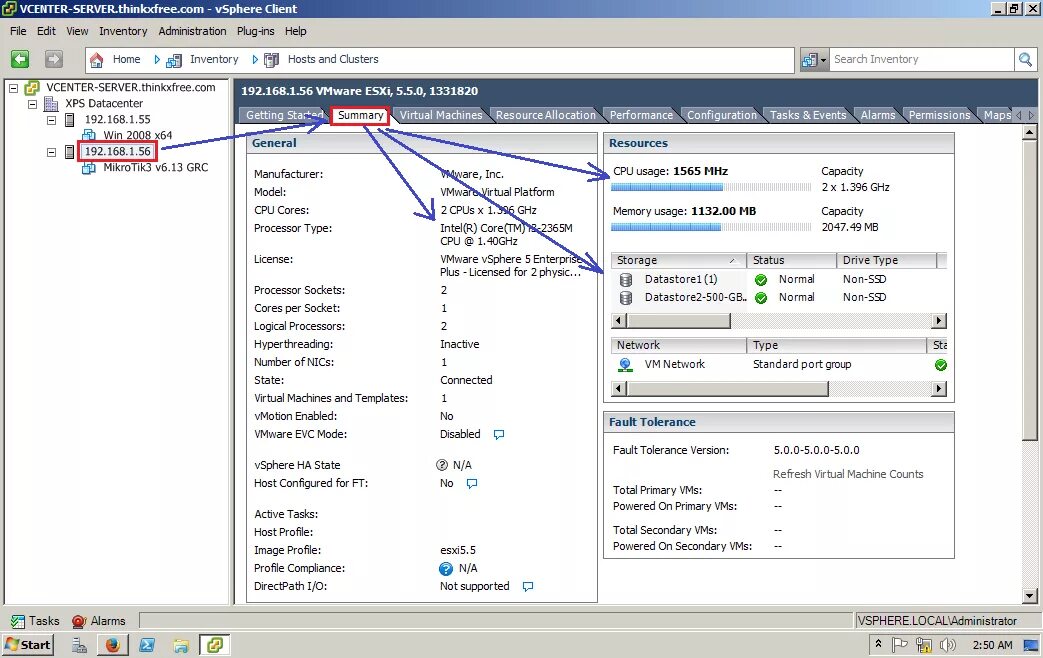Switch to the Performance tab
The image size is (1043, 658).
coord(641,115)
